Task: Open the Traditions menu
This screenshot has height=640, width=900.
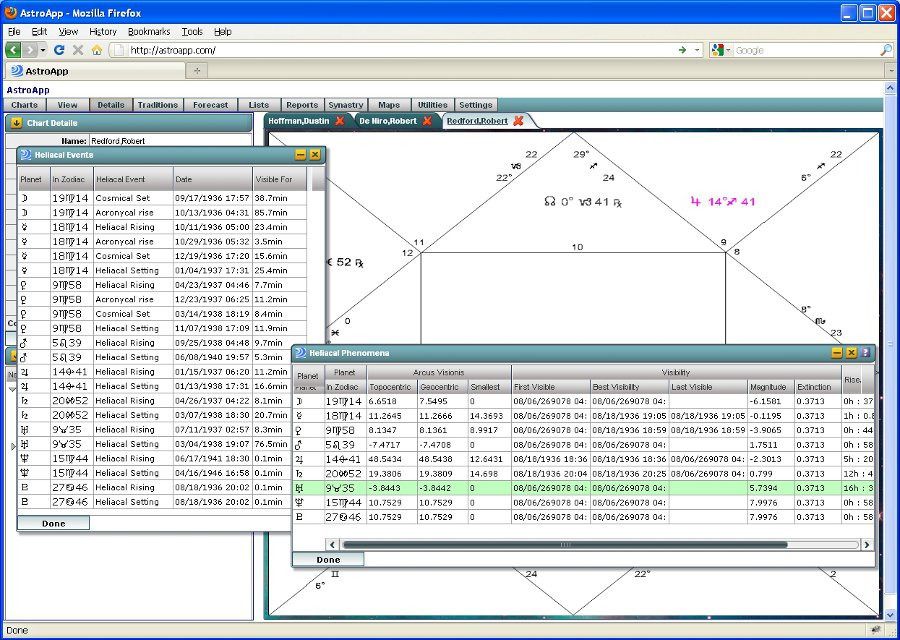Action: pyautogui.click(x=158, y=105)
